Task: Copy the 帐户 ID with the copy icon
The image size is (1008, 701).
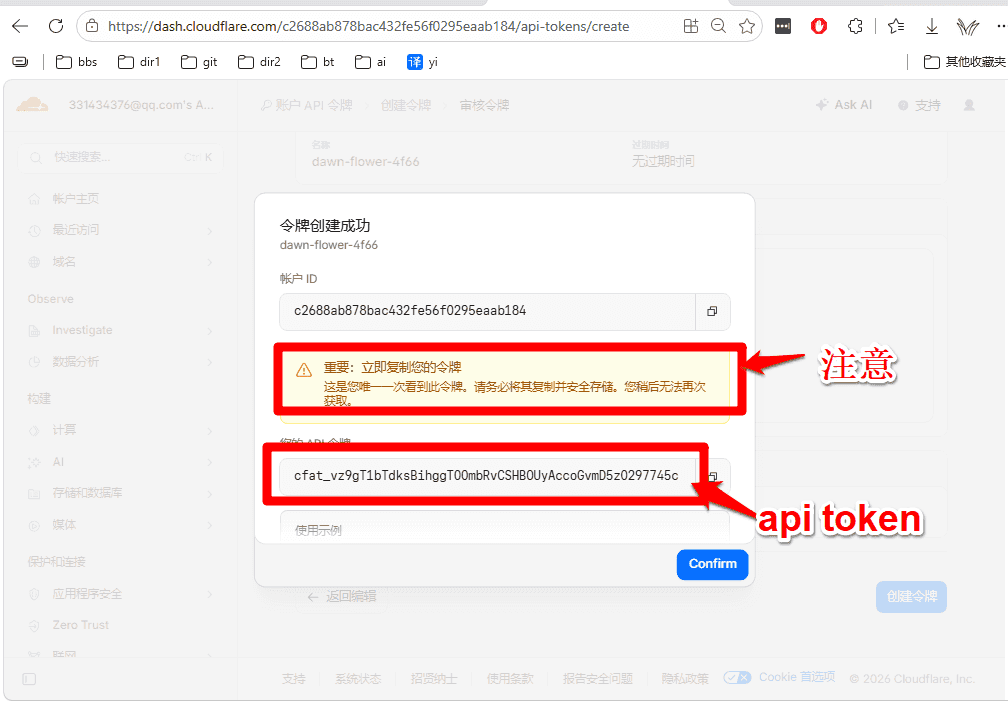Action: (x=712, y=311)
